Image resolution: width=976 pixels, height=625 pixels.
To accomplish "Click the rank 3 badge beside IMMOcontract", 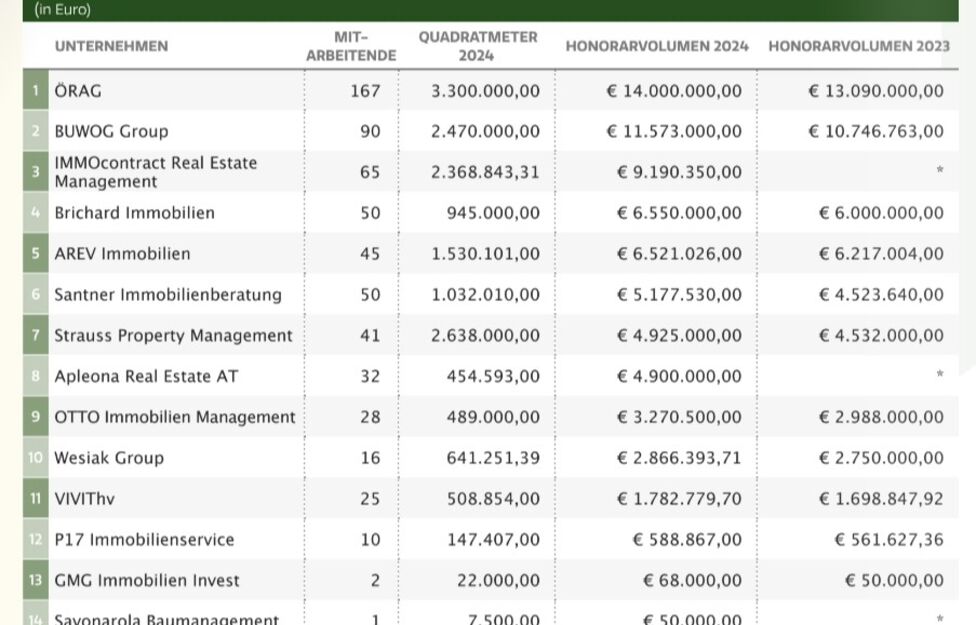I will click(x=36, y=172).
